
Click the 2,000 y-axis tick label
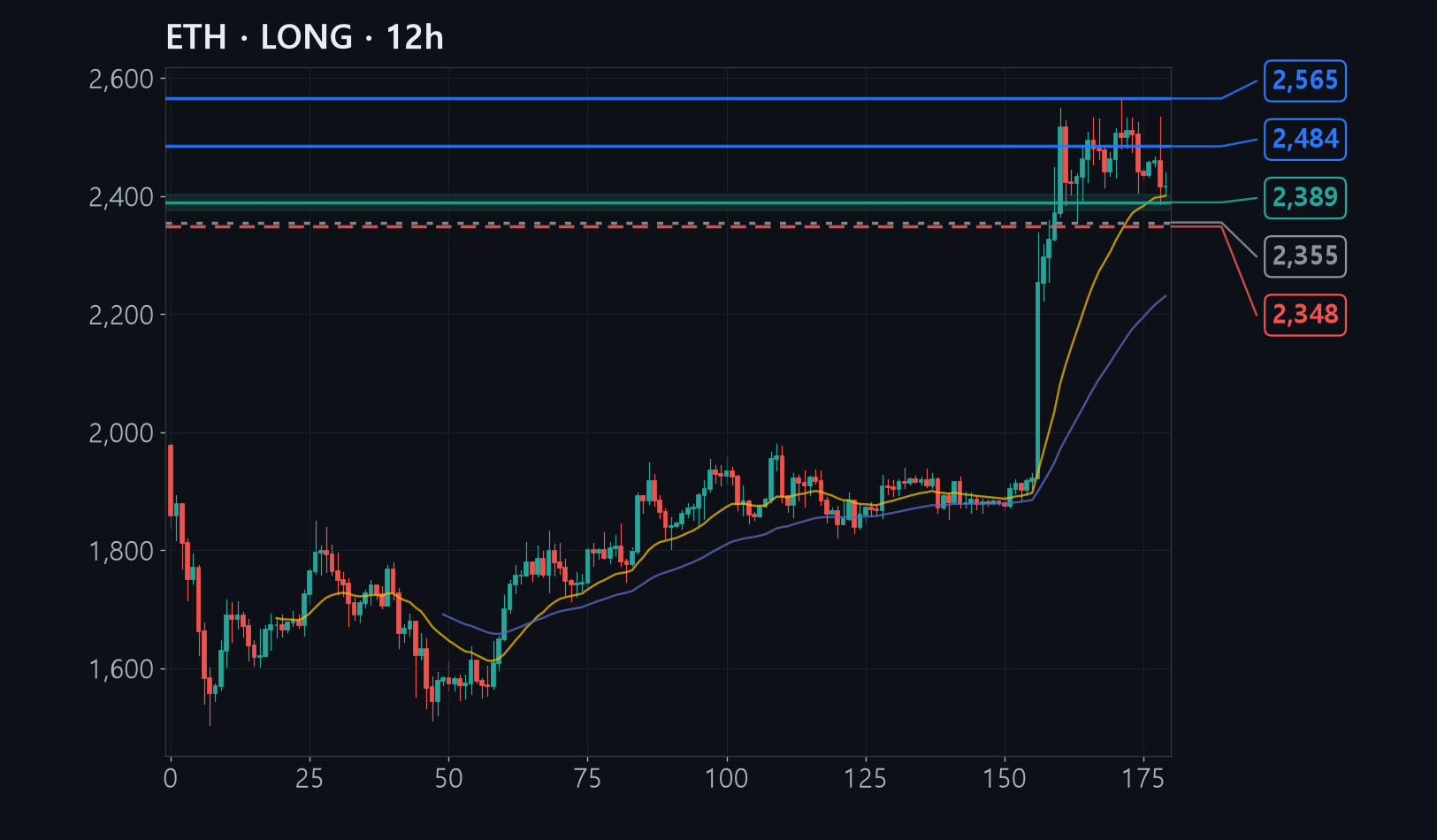(x=121, y=433)
